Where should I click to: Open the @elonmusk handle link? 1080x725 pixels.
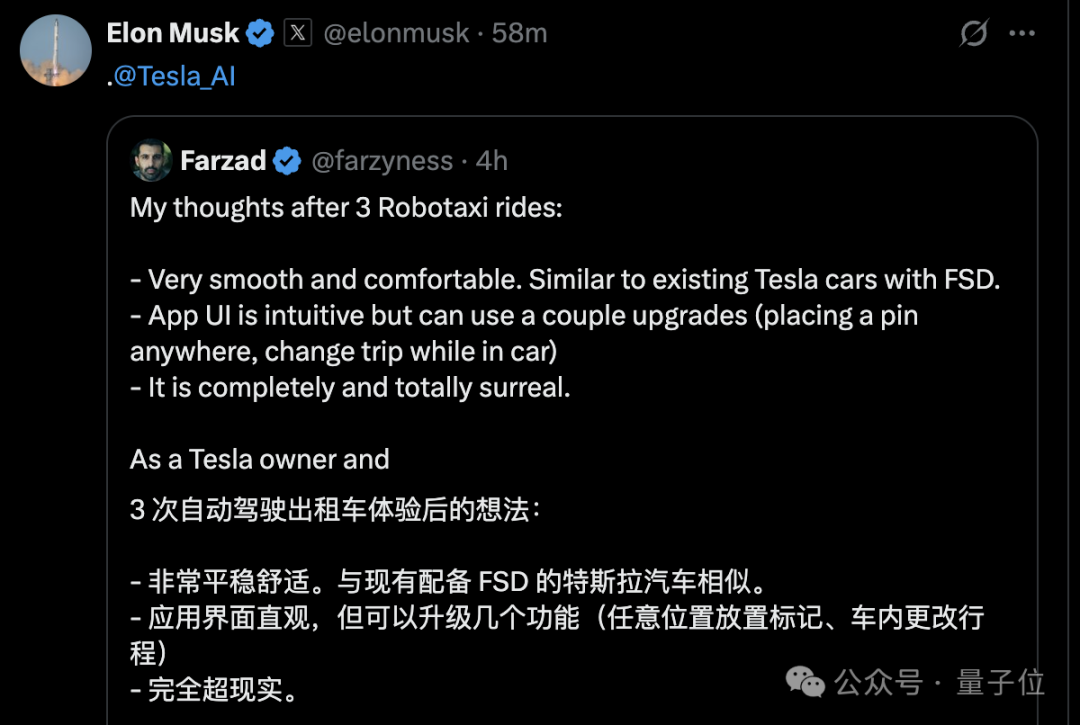pyautogui.click(x=396, y=33)
